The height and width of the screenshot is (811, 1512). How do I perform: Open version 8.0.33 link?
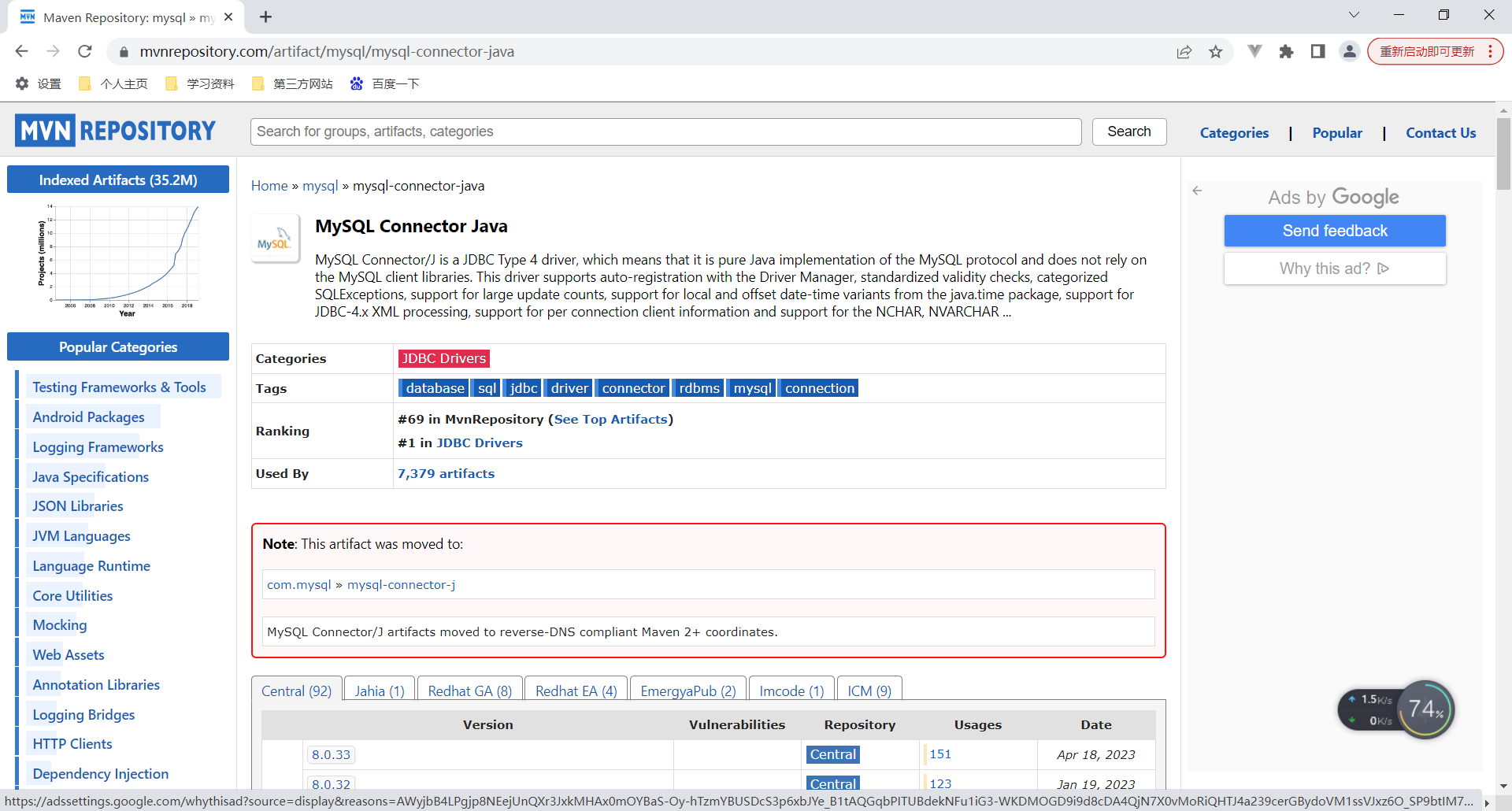coord(331,754)
